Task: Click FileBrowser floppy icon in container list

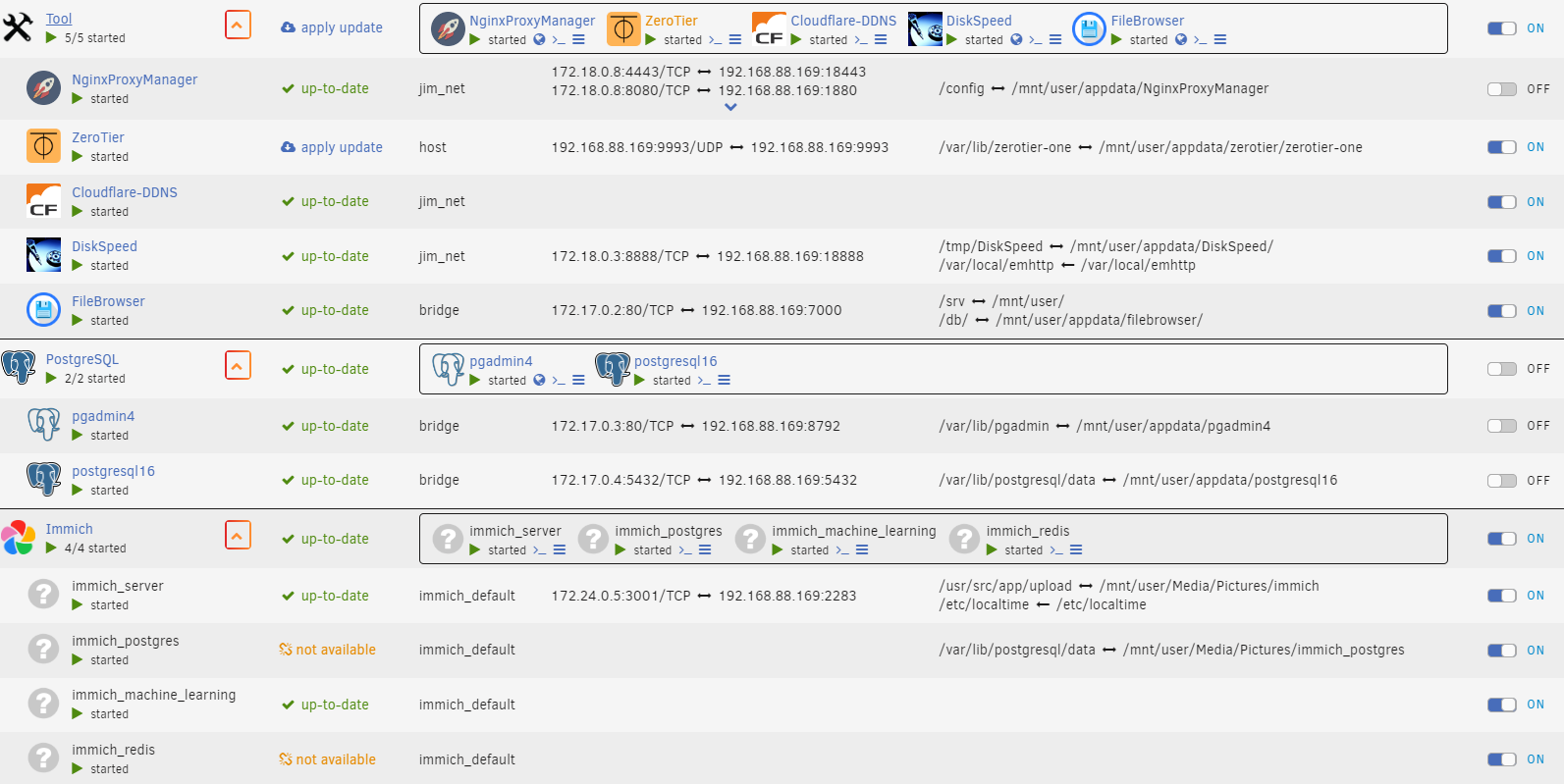Action: 43,310
